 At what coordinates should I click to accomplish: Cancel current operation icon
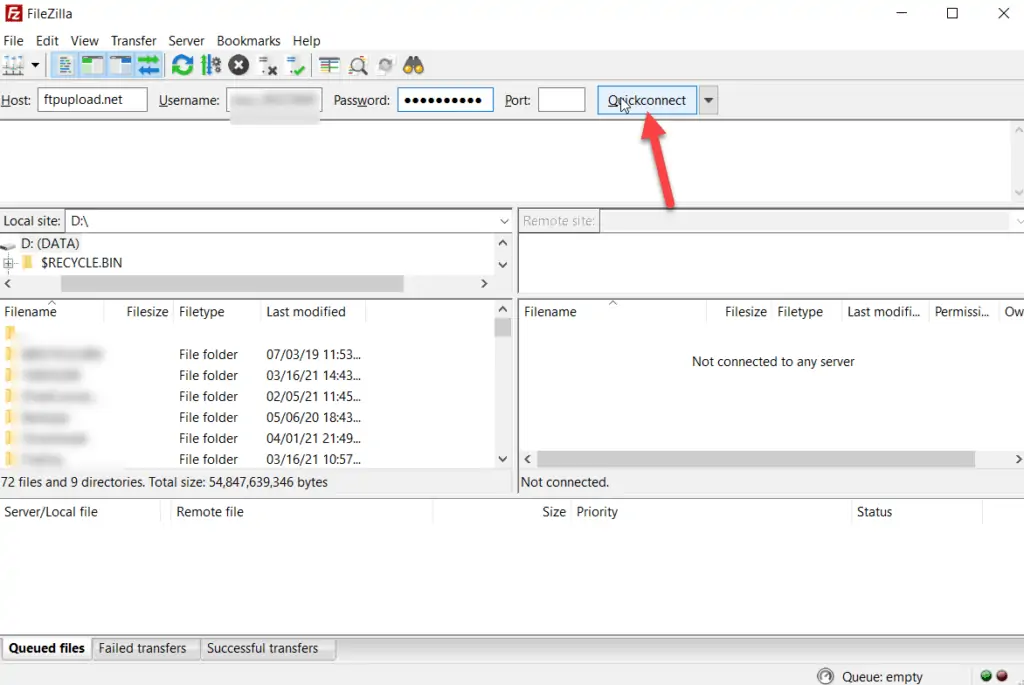239,65
